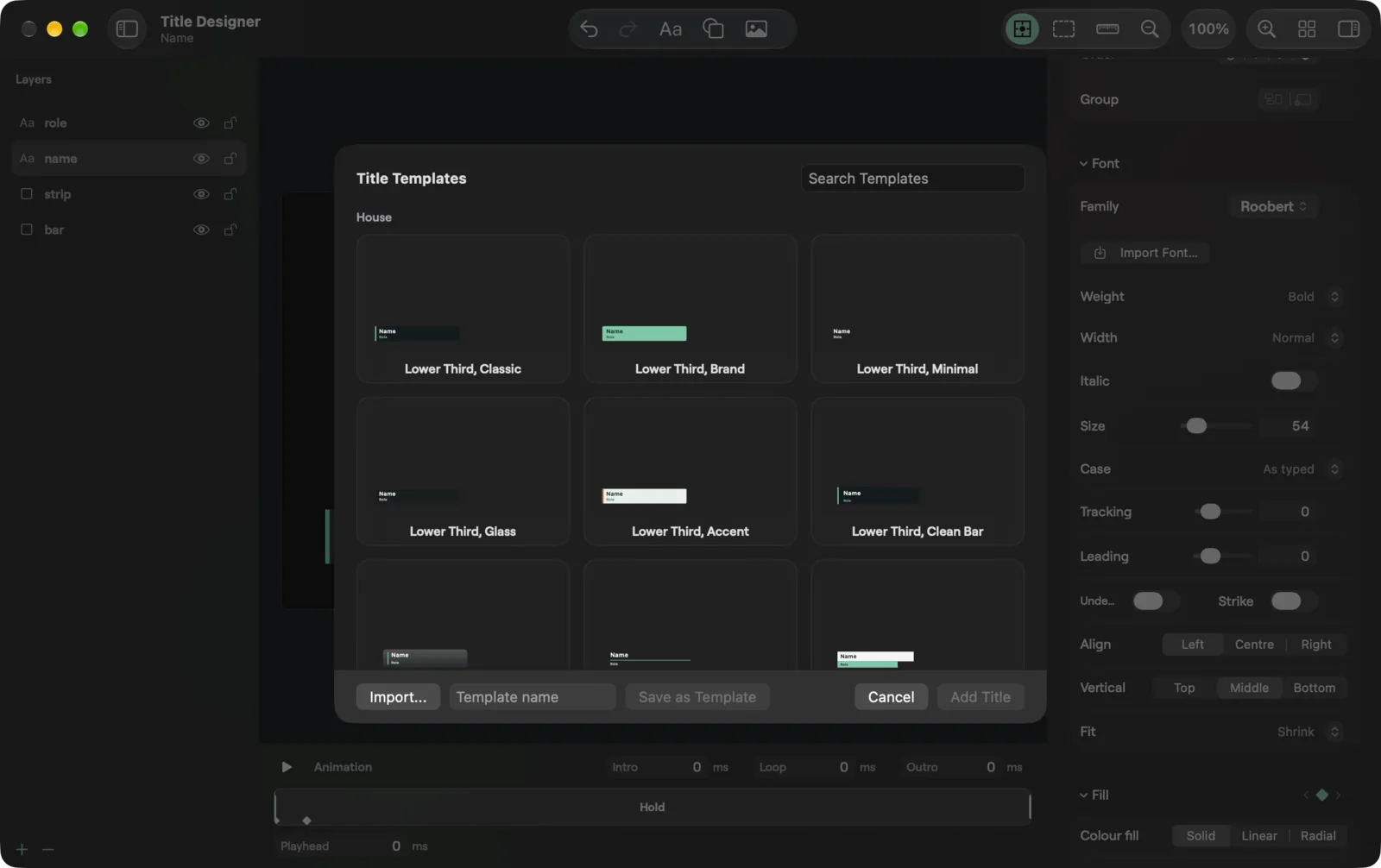Select Right text alignment

[1316, 645]
